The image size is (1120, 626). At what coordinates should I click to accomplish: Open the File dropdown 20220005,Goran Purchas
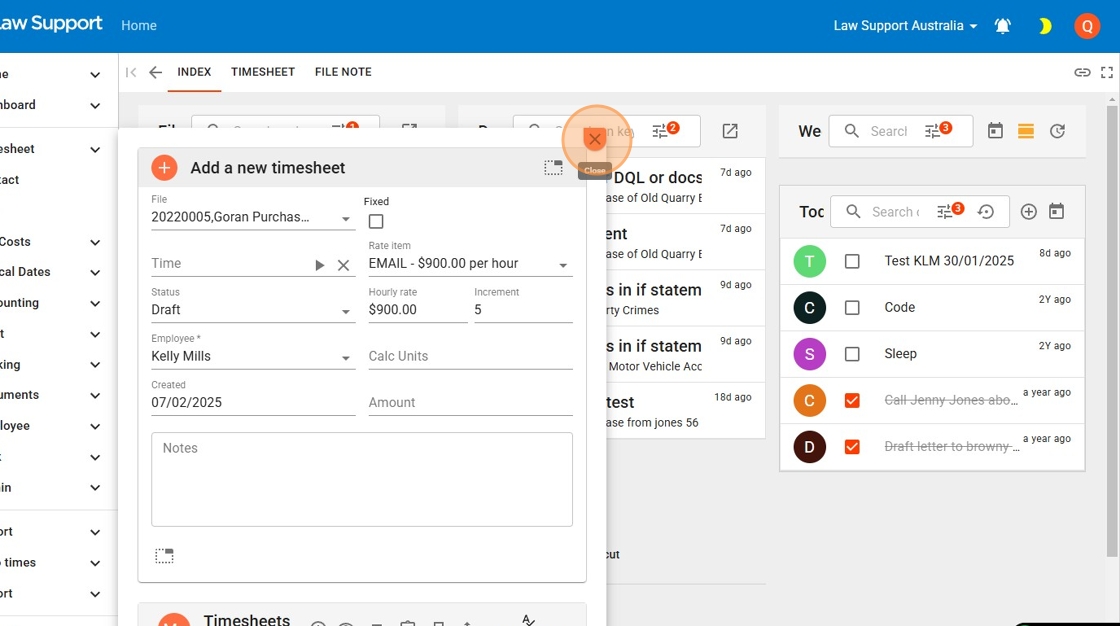253,217
